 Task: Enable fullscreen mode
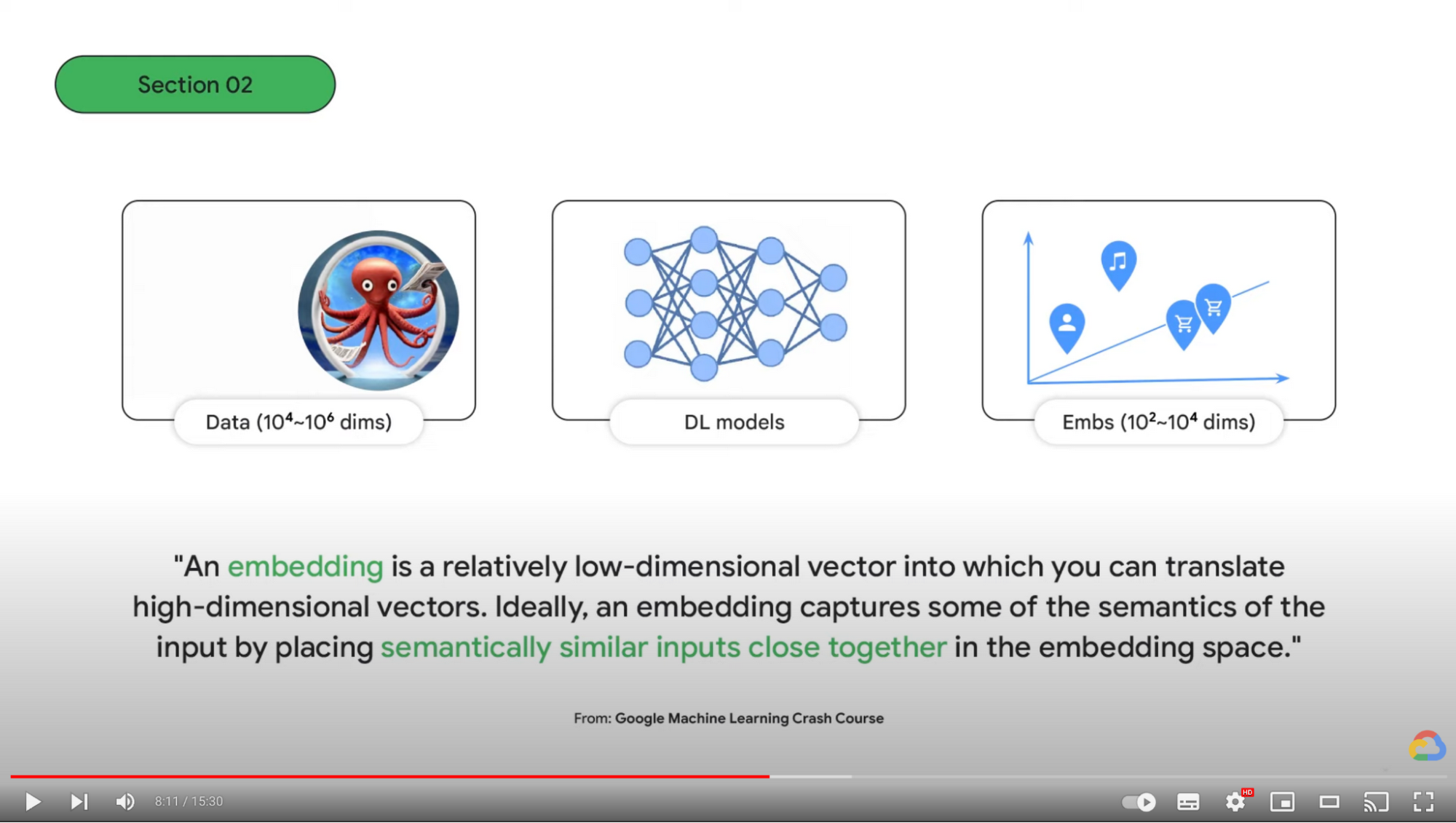(x=1424, y=800)
